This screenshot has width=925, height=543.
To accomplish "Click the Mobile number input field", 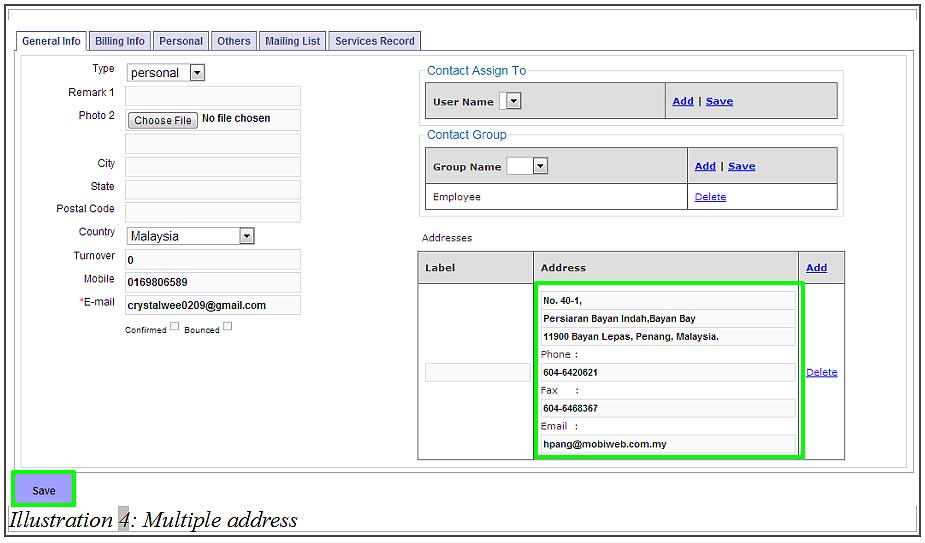I will coord(213,282).
